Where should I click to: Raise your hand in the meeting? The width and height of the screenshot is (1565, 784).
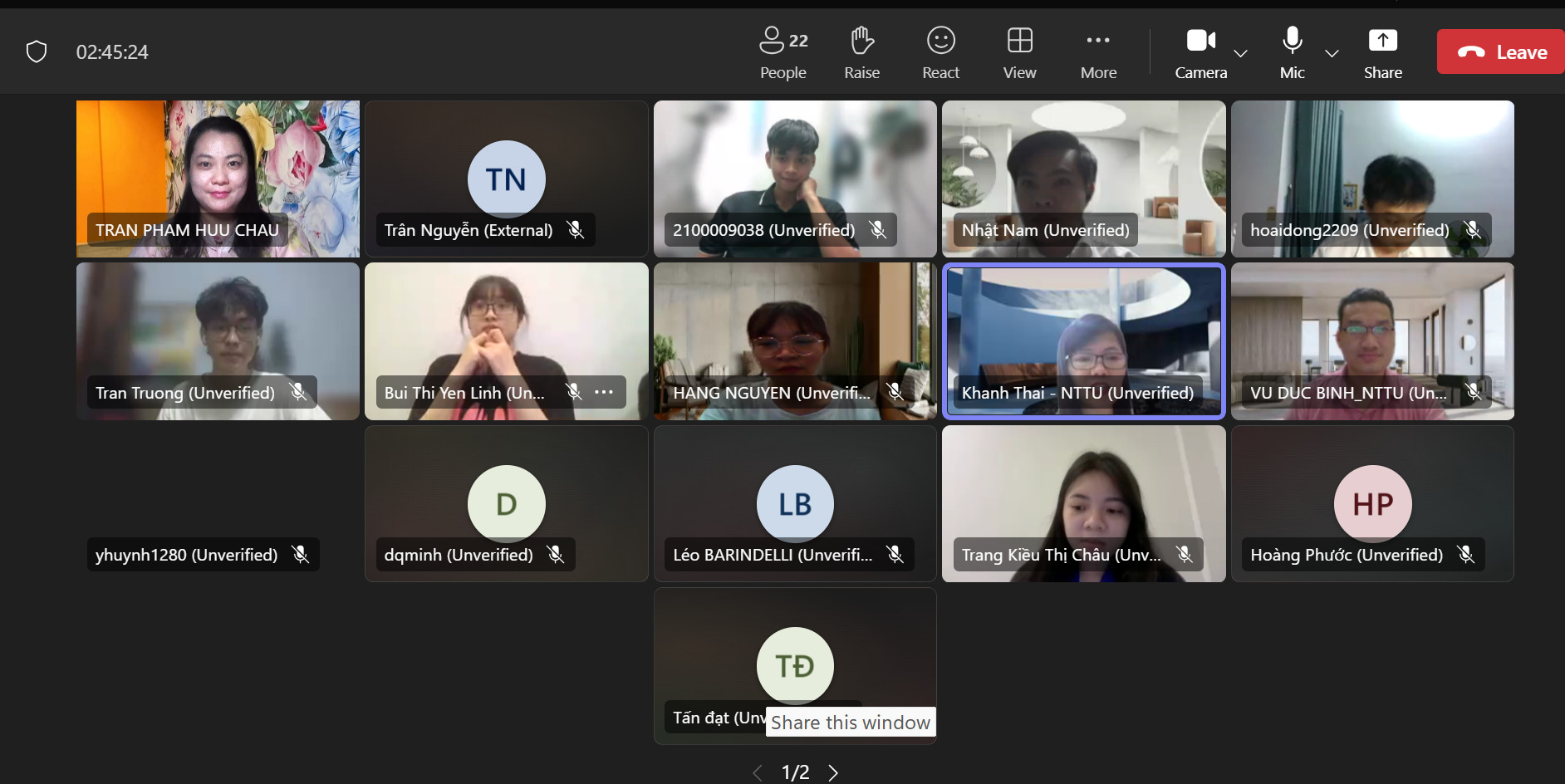[861, 51]
